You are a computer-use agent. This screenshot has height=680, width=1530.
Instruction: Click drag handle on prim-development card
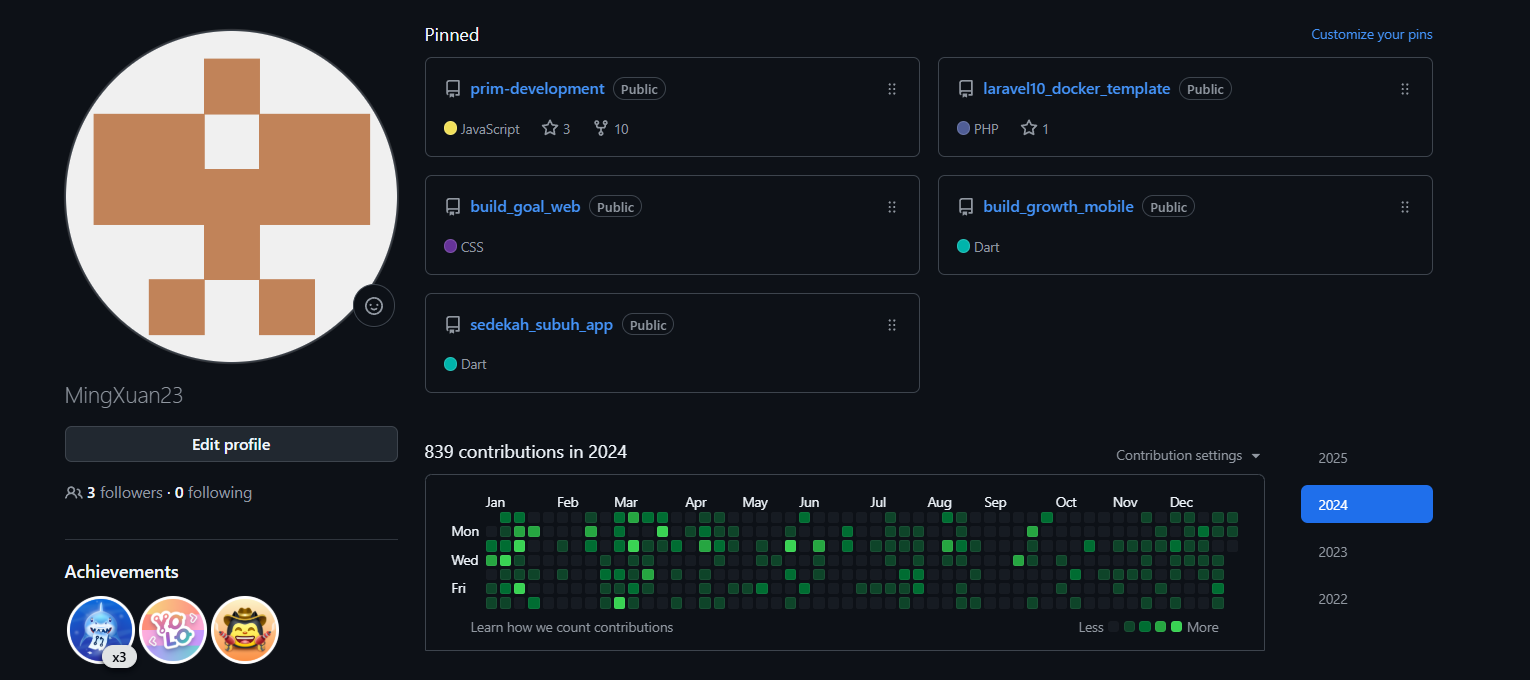[892, 89]
